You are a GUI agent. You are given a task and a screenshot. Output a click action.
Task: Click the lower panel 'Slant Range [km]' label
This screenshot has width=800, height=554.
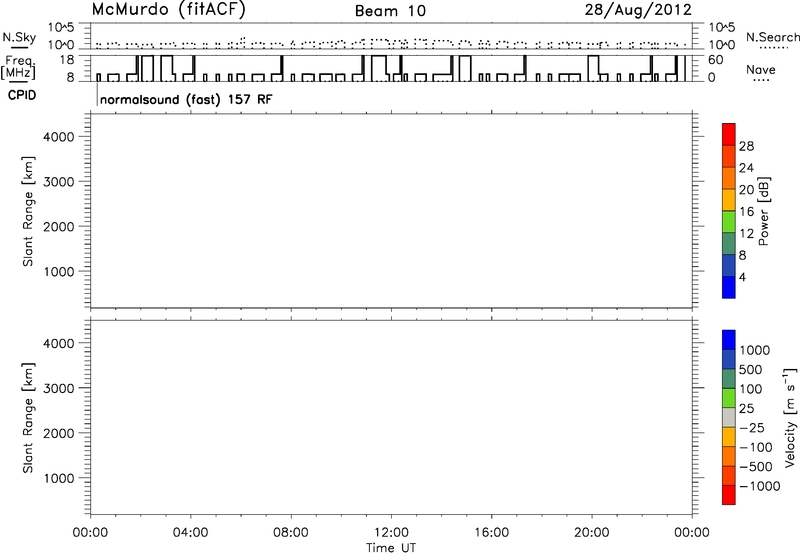tap(28, 418)
